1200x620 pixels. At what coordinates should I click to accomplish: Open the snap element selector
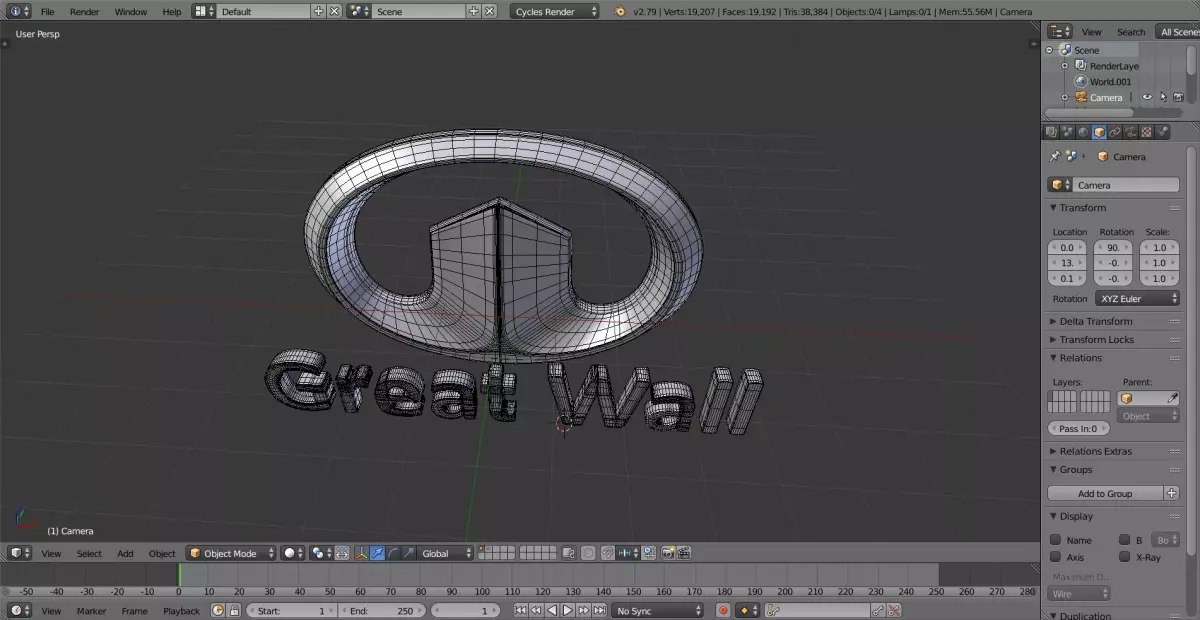pyautogui.click(x=628, y=553)
